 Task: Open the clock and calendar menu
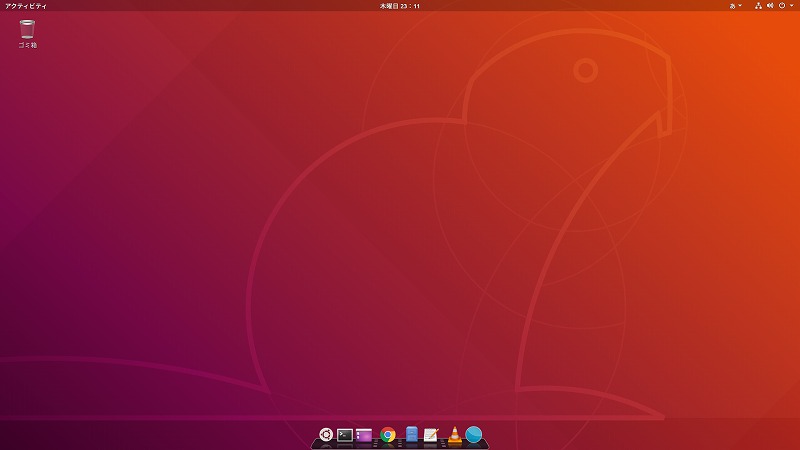click(399, 6)
